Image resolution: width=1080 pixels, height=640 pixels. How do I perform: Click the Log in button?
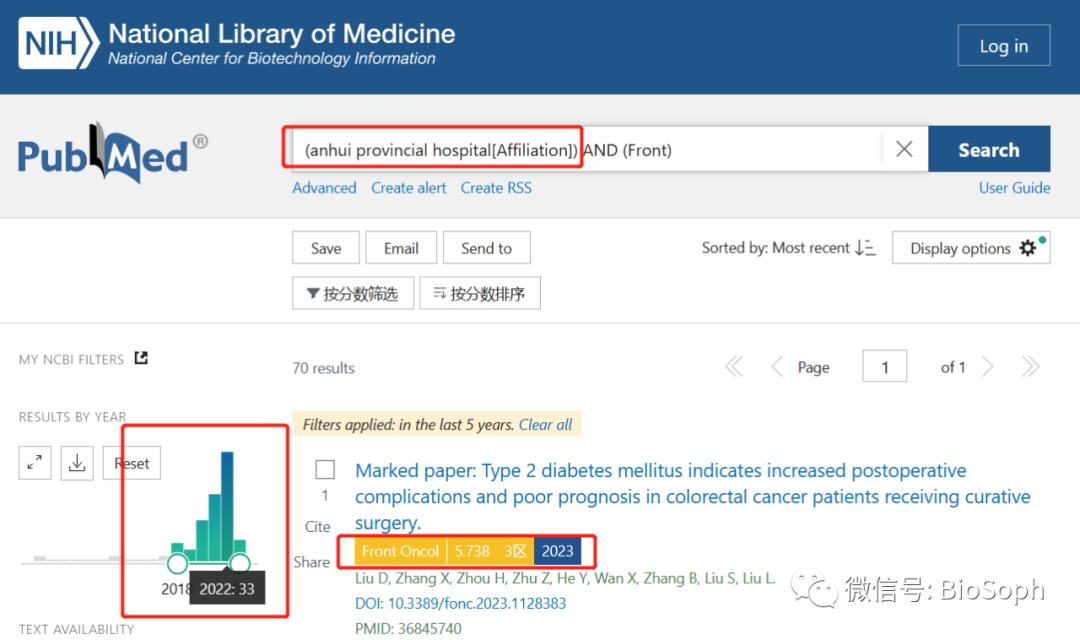pos(1003,46)
